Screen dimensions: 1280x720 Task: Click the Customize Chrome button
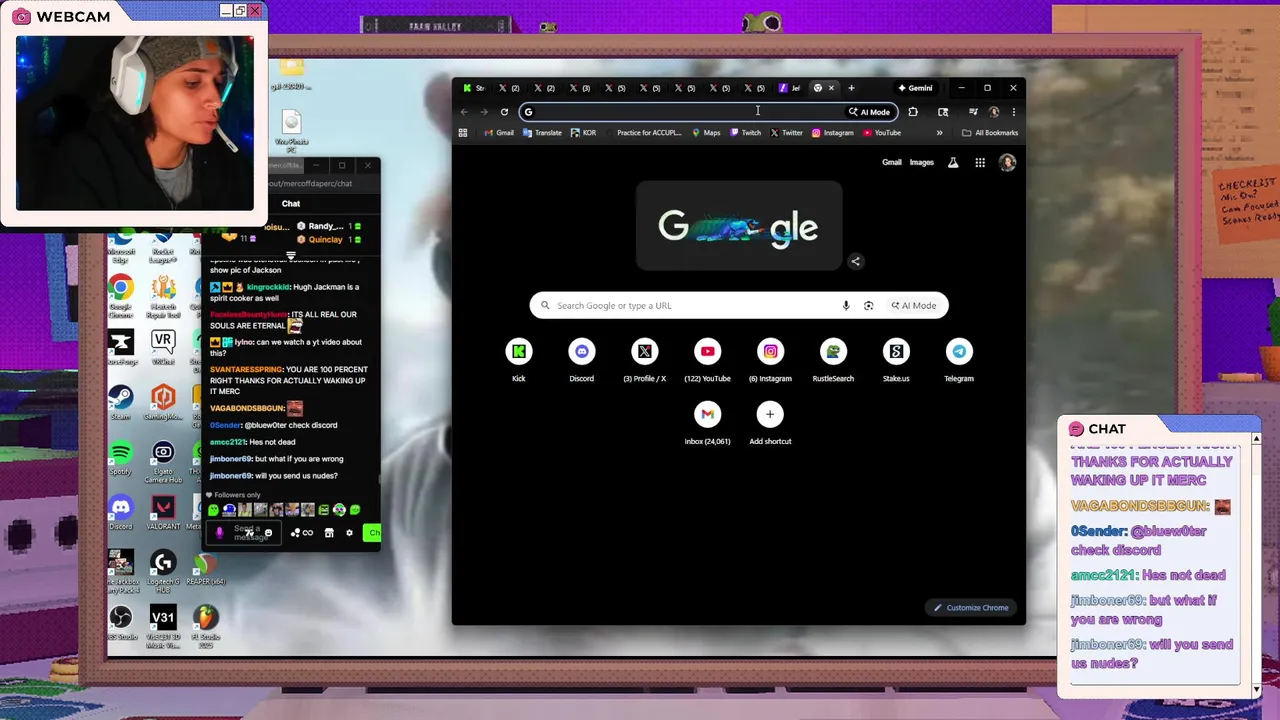[971, 607]
